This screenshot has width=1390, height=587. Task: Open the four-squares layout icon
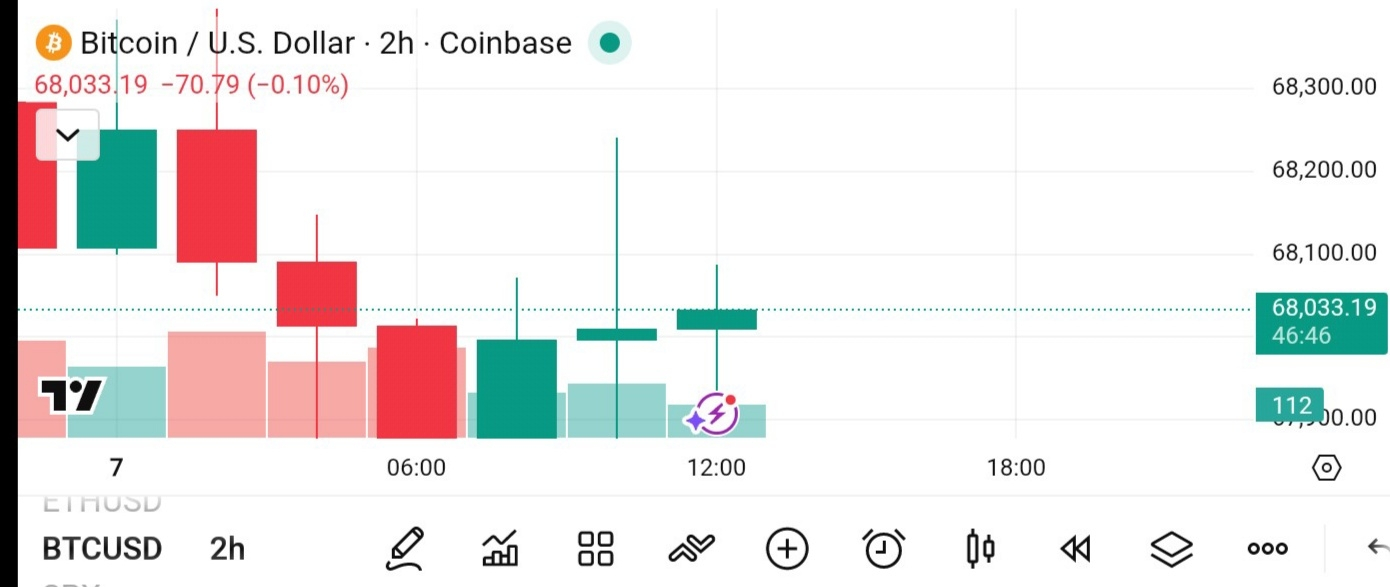[x=596, y=548]
